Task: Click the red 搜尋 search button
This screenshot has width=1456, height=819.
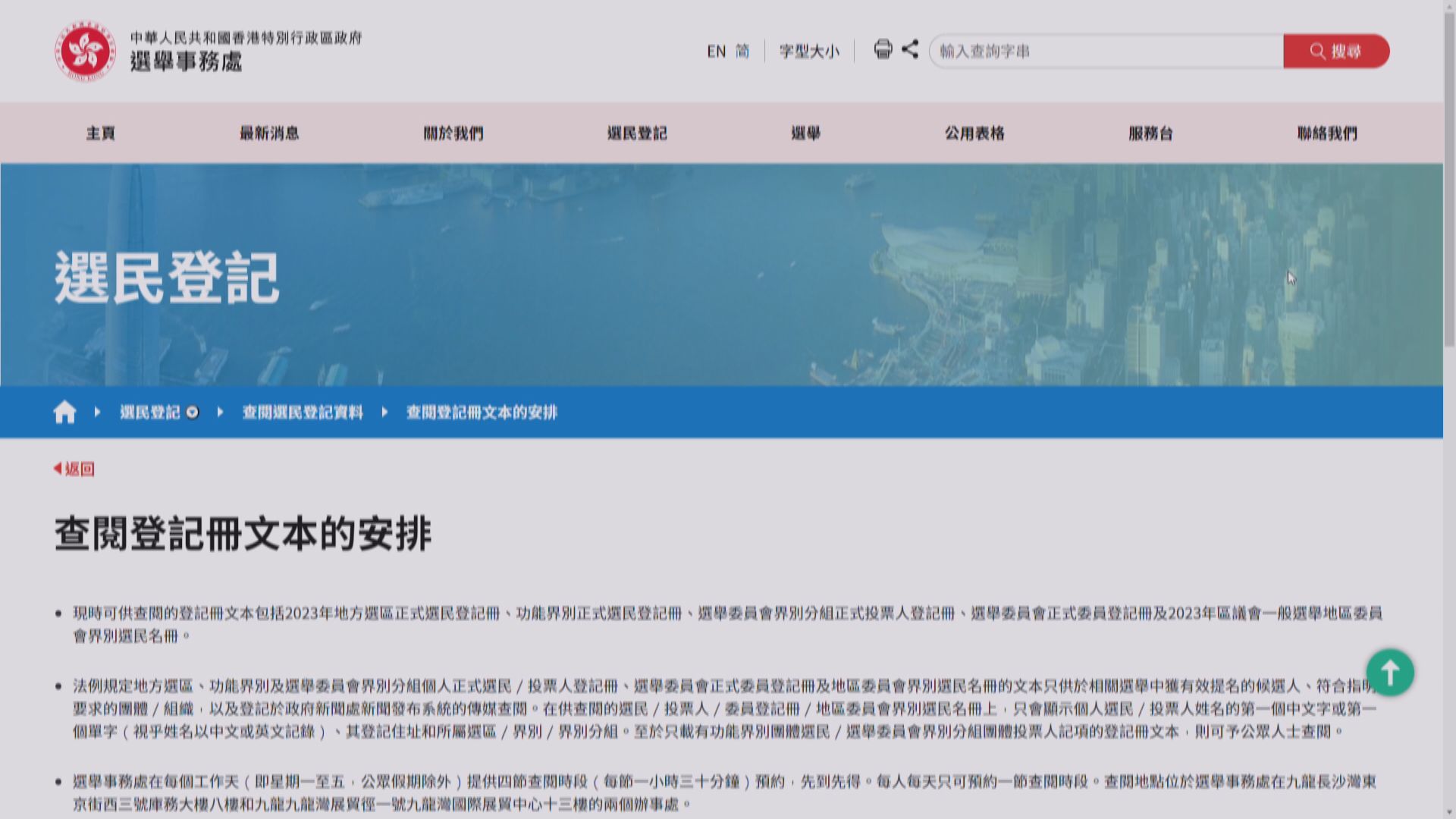Action: click(1335, 51)
